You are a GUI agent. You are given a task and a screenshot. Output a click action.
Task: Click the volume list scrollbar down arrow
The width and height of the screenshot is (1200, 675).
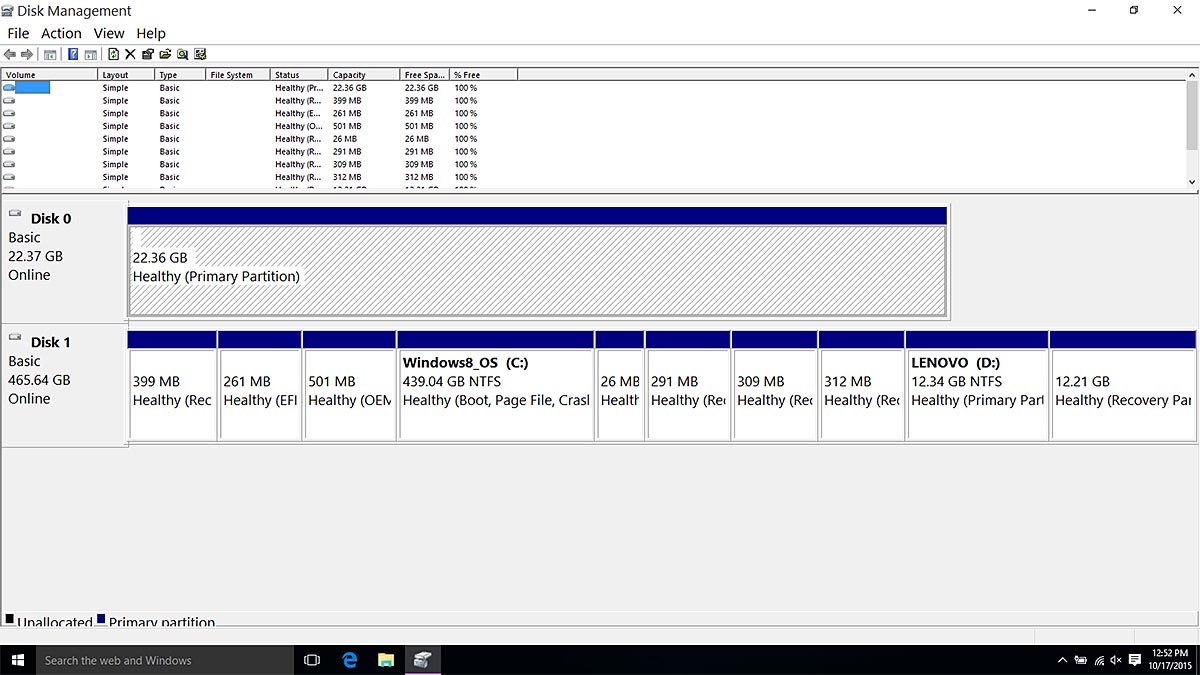tap(1191, 182)
